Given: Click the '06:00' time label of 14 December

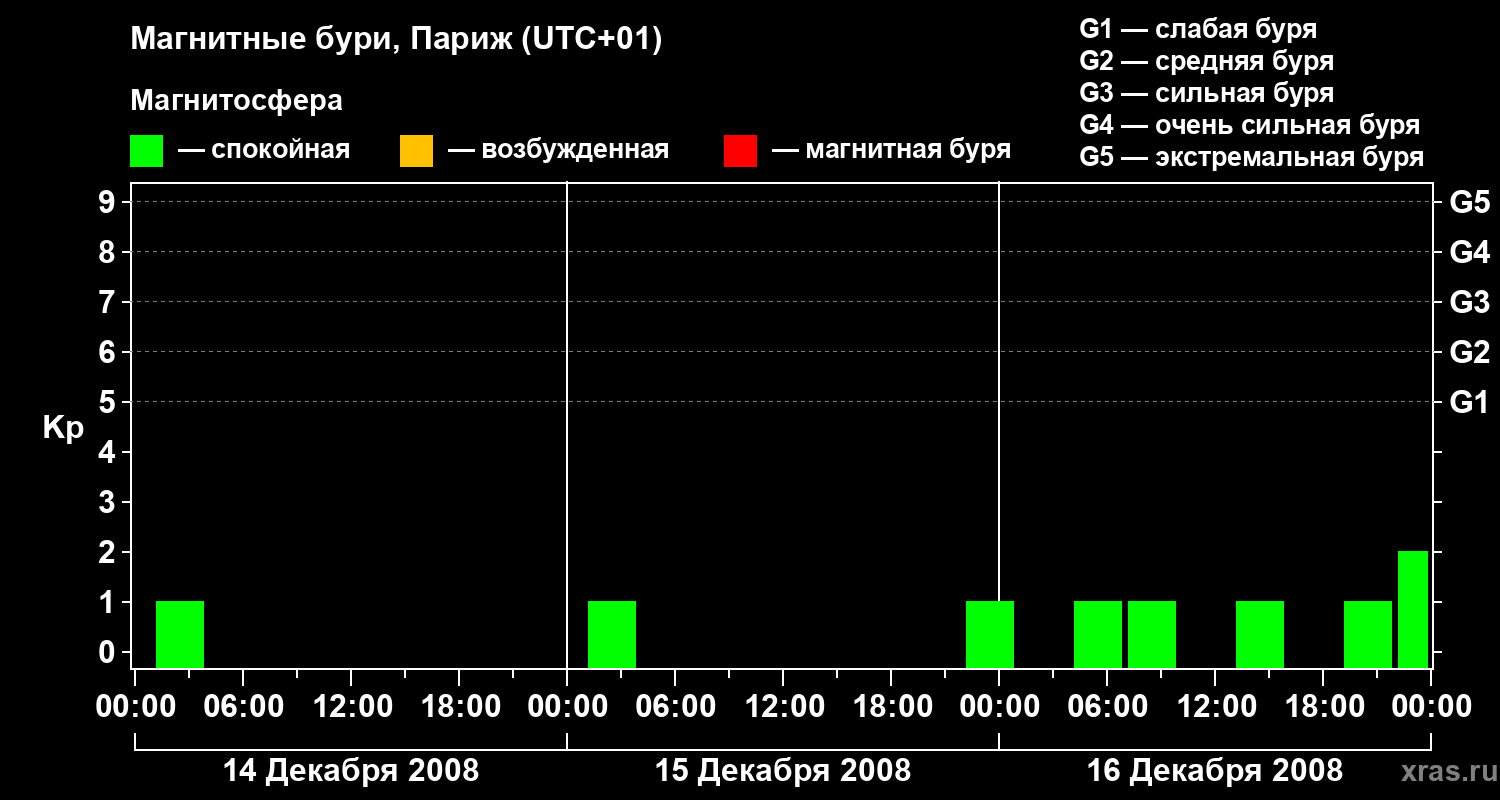Looking at the screenshot, I should (243, 707).
